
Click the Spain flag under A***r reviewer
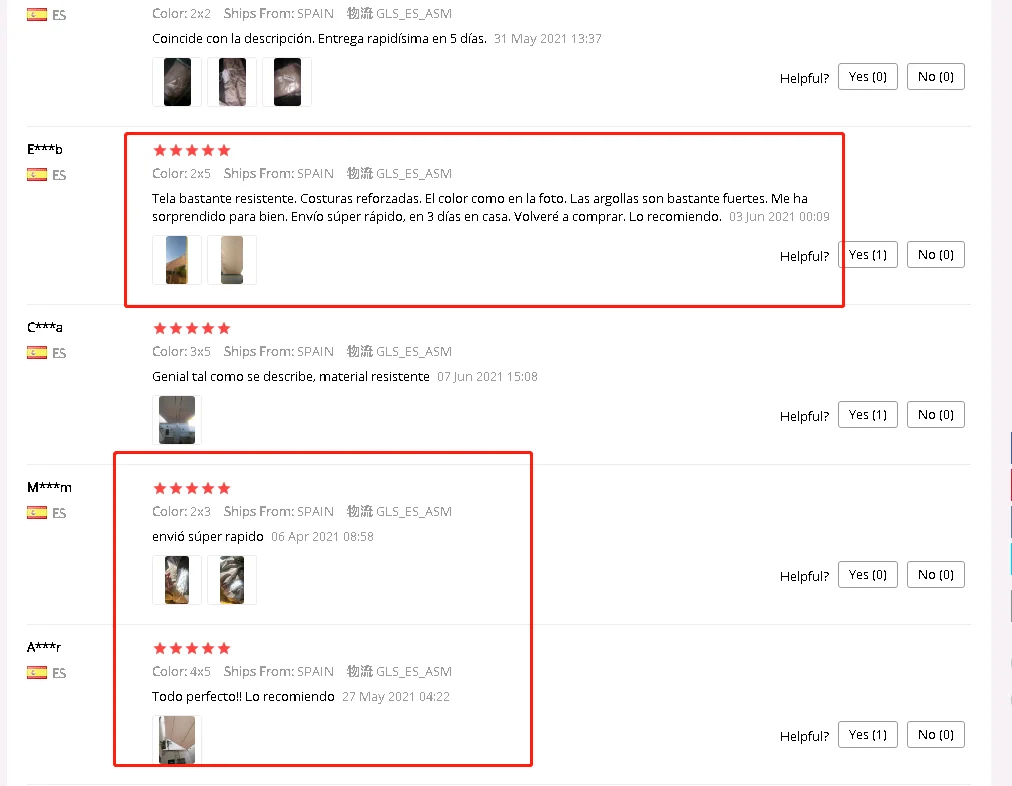(37, 672)
